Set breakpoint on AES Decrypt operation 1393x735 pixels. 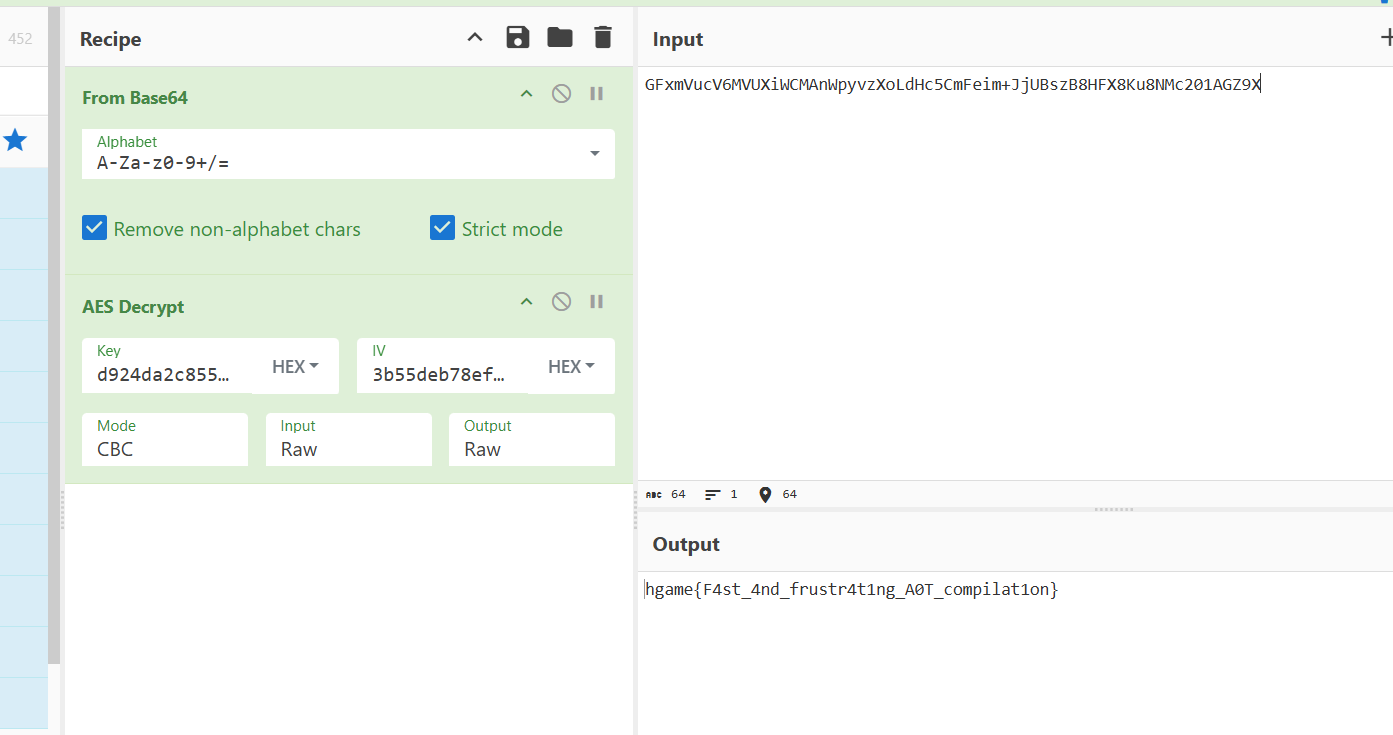point(597,302)
